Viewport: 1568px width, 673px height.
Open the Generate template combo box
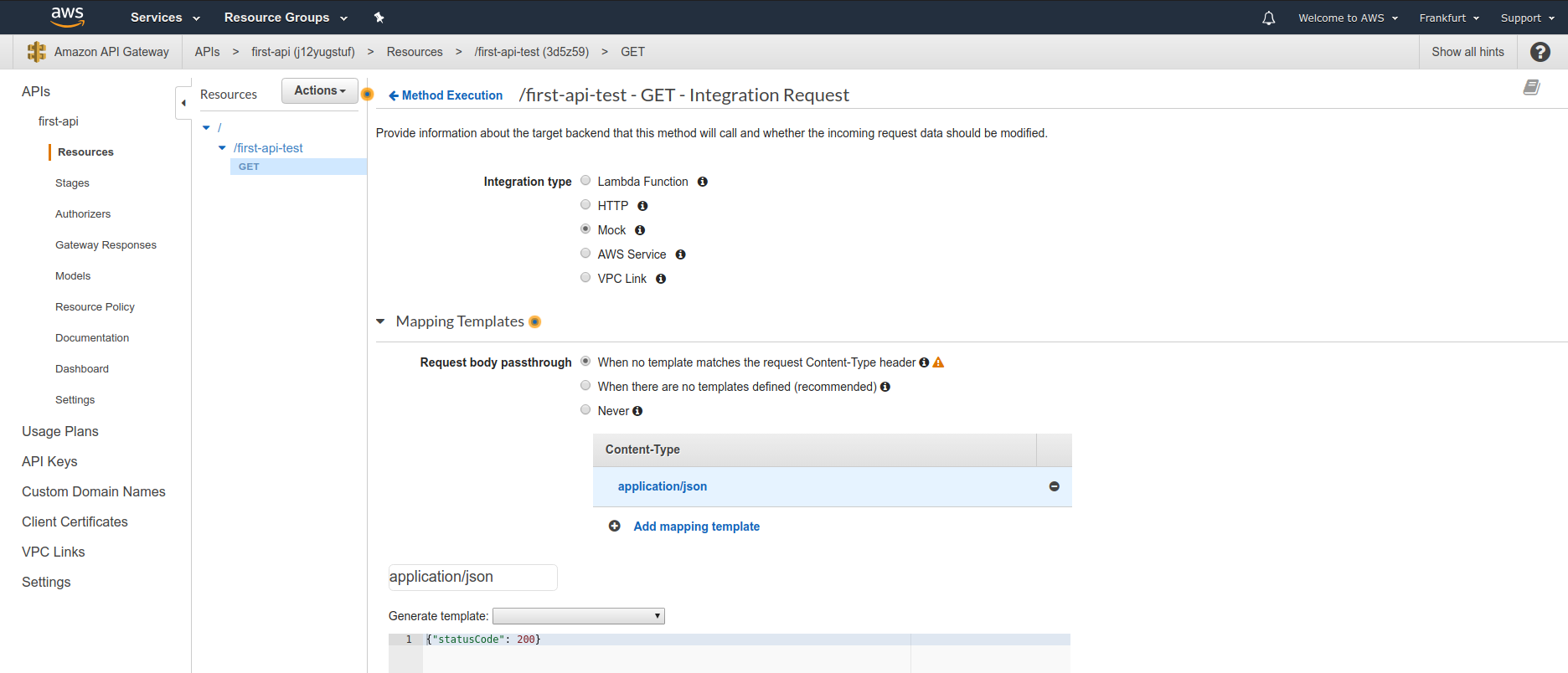pyautogui.click(x=579, y=616)
